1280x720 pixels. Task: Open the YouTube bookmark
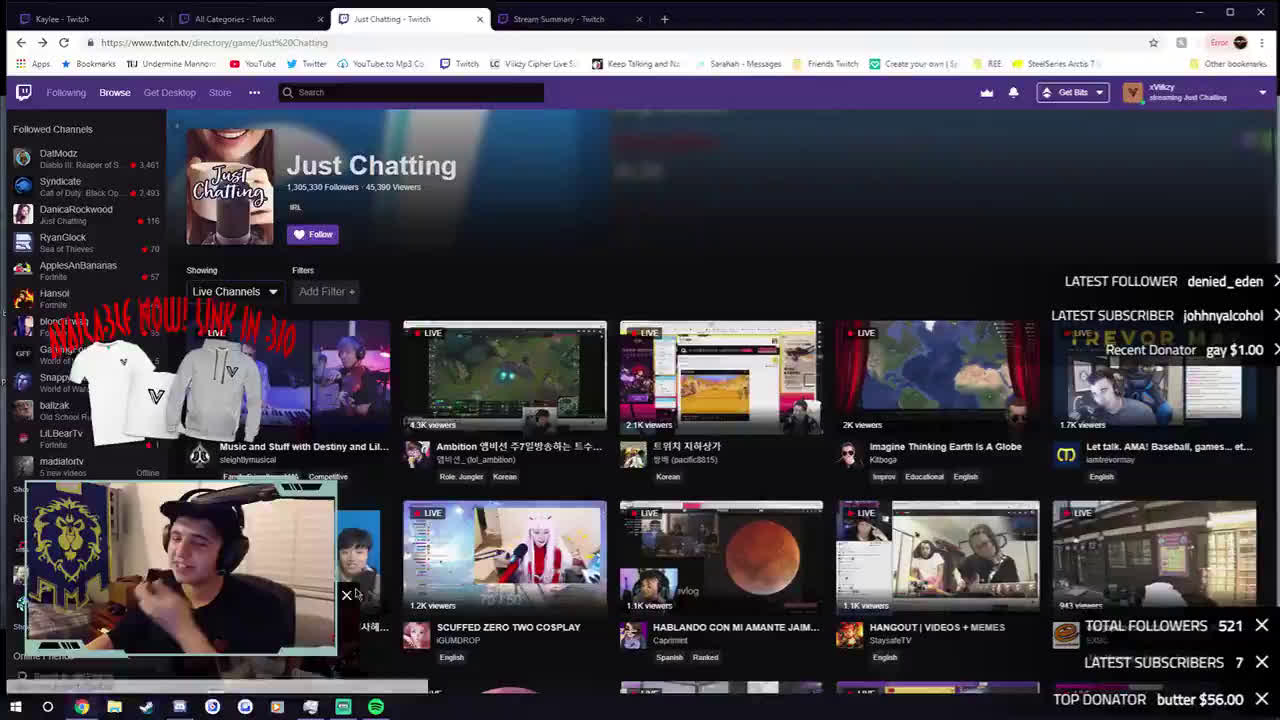click(x=252, y=64)
